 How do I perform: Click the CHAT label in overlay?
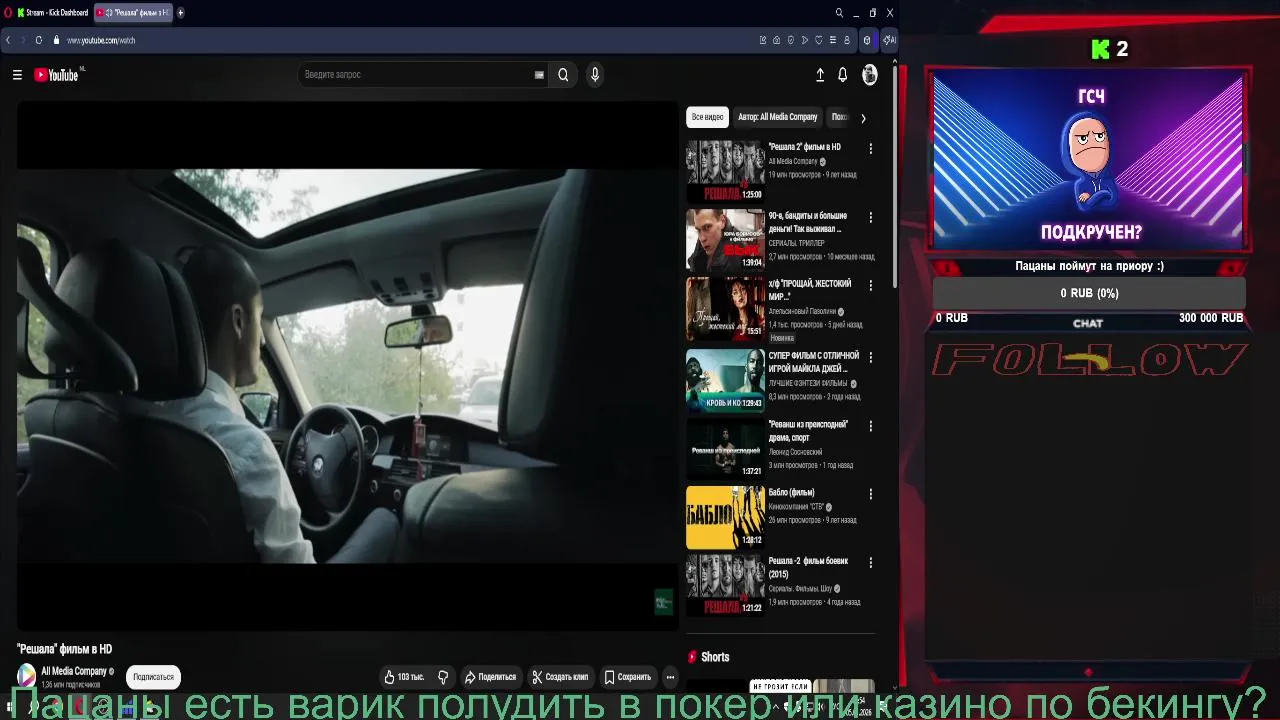click(x=1088, y=323)
